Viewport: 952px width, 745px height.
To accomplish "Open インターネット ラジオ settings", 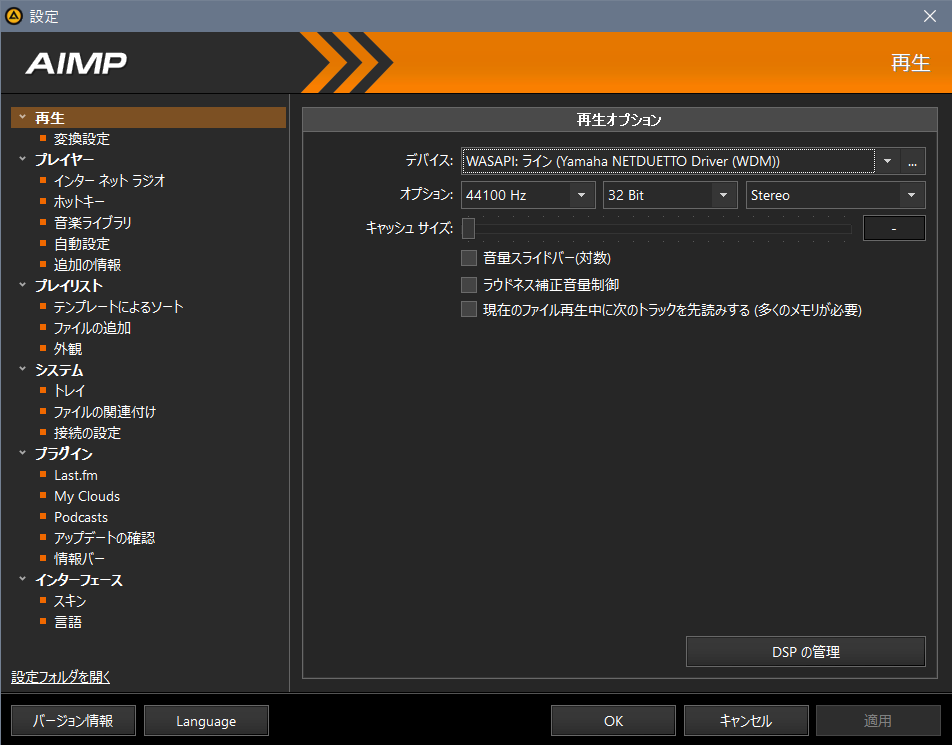I will click(109, 180).
